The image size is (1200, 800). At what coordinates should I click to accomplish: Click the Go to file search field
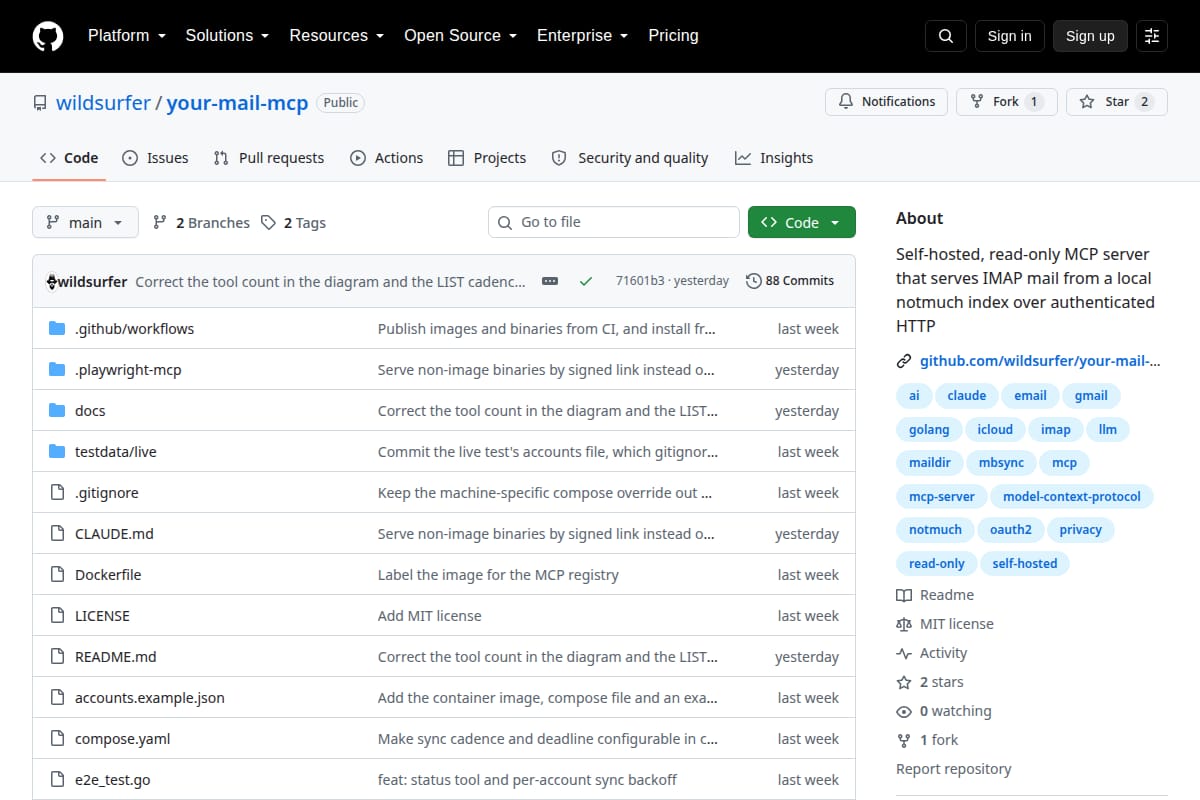(614, 222)
